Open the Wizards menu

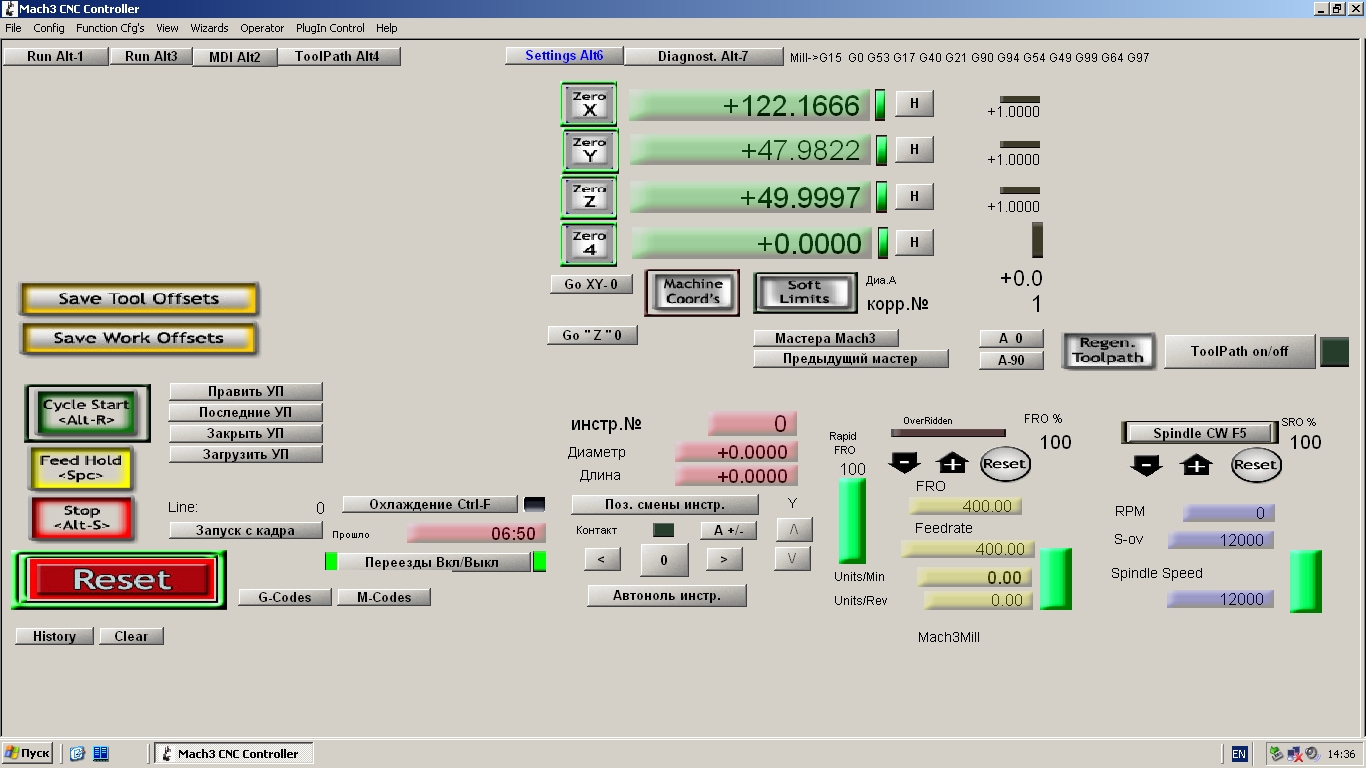209,28
